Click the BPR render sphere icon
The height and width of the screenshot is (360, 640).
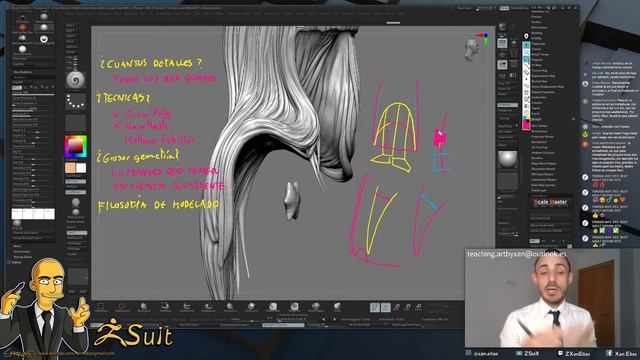[x=502, y=27]
